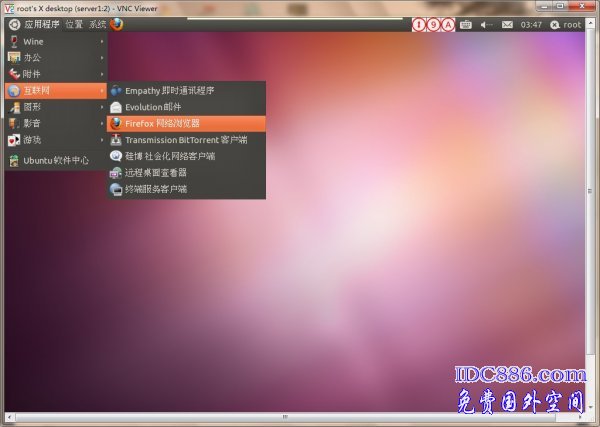Click the Ubuntu logo on the top panel
600x427 pixels.
[x=14, y=24]
